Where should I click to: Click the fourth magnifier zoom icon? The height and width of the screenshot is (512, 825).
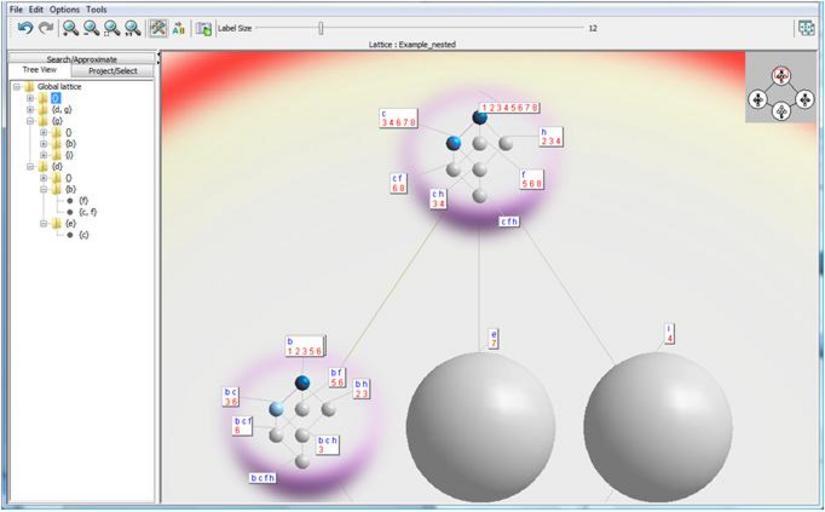(x=132, y=28)
